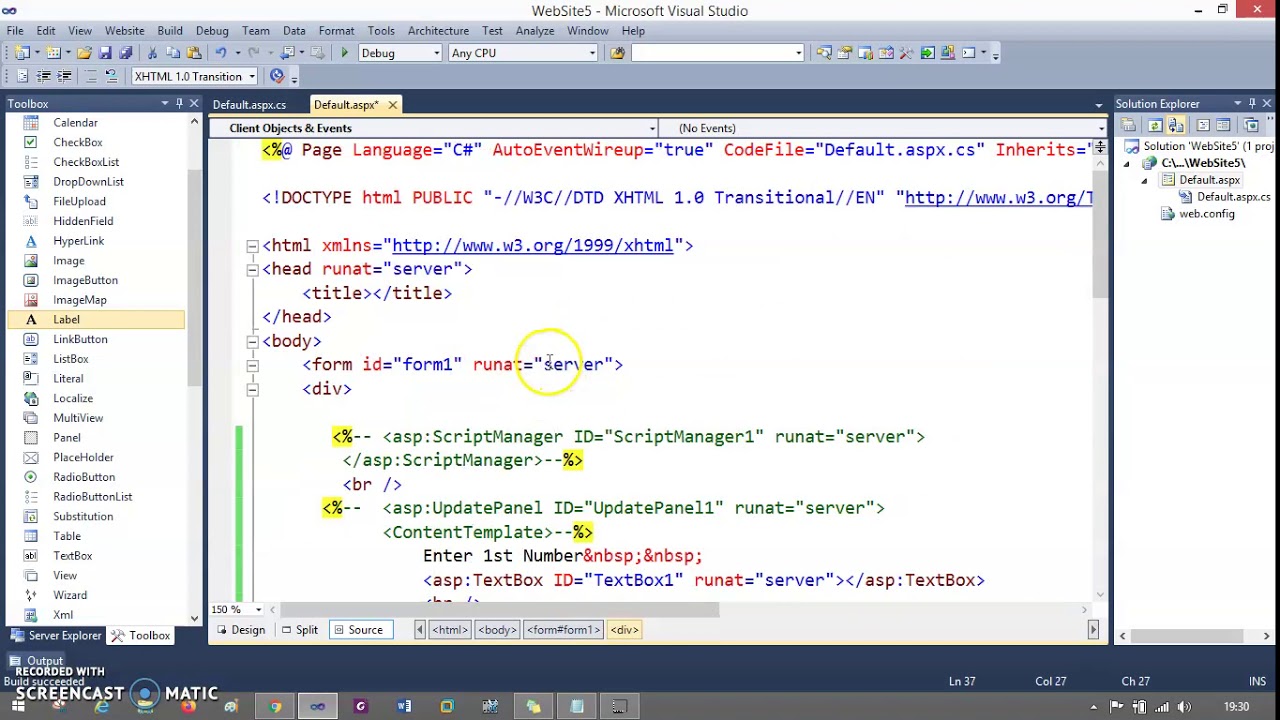This screenshot has width=1280, height=720.
Task: Click the <body> tag navigator button
Action: tap(497, 630)
